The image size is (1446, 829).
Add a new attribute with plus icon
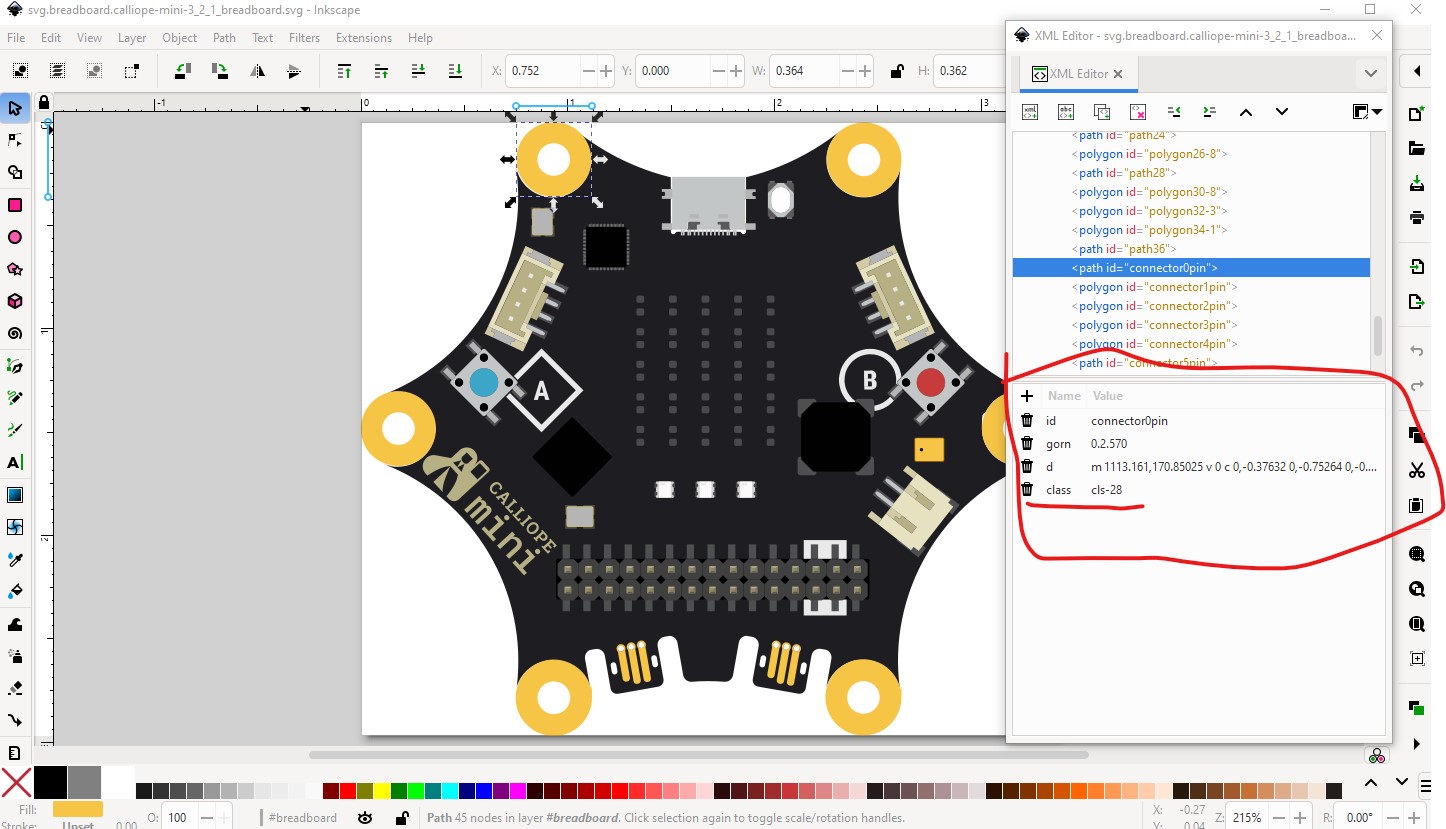1027,396
